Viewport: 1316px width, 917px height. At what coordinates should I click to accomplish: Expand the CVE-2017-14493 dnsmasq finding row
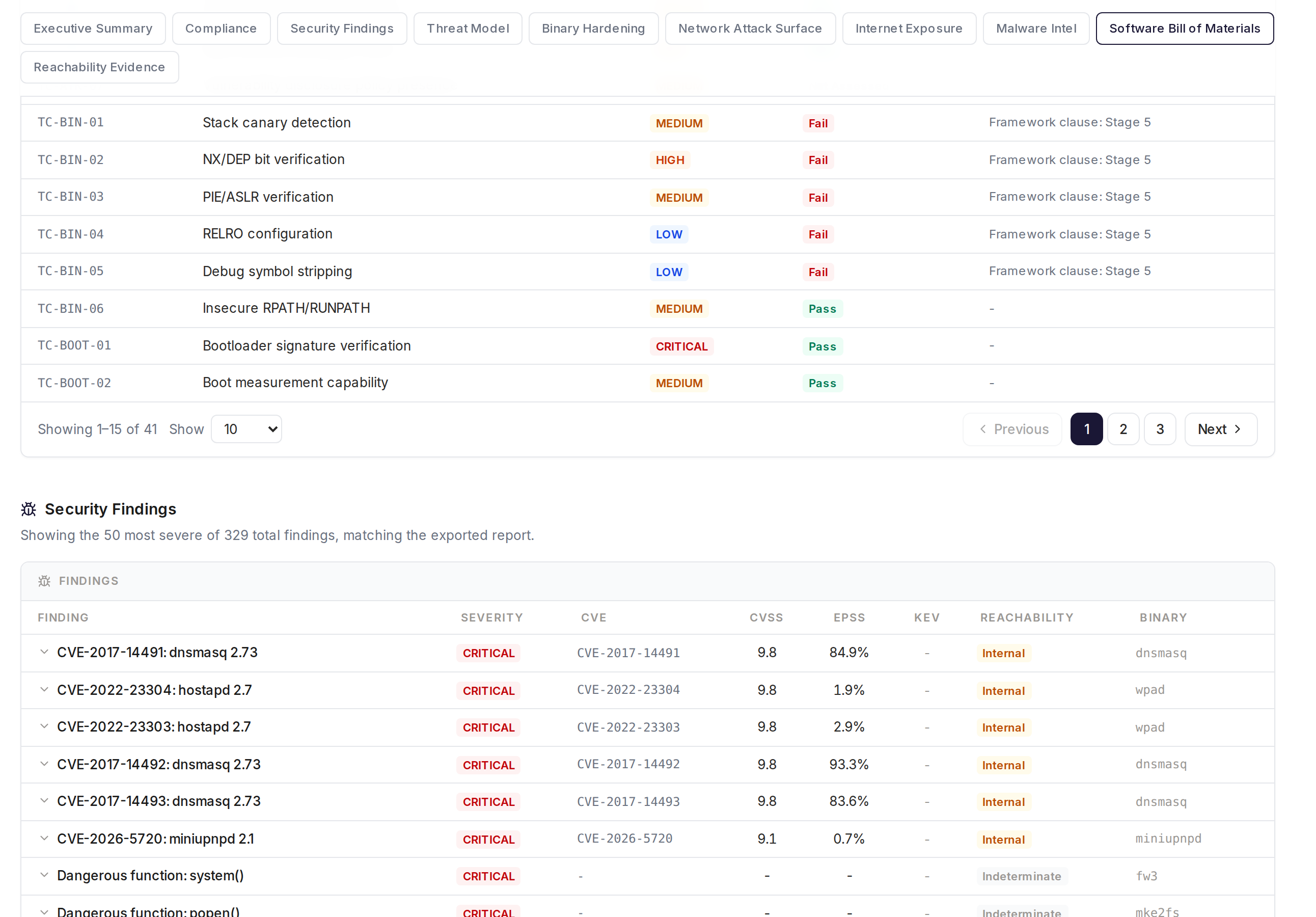pyautogui.click(x=44, y=800)
